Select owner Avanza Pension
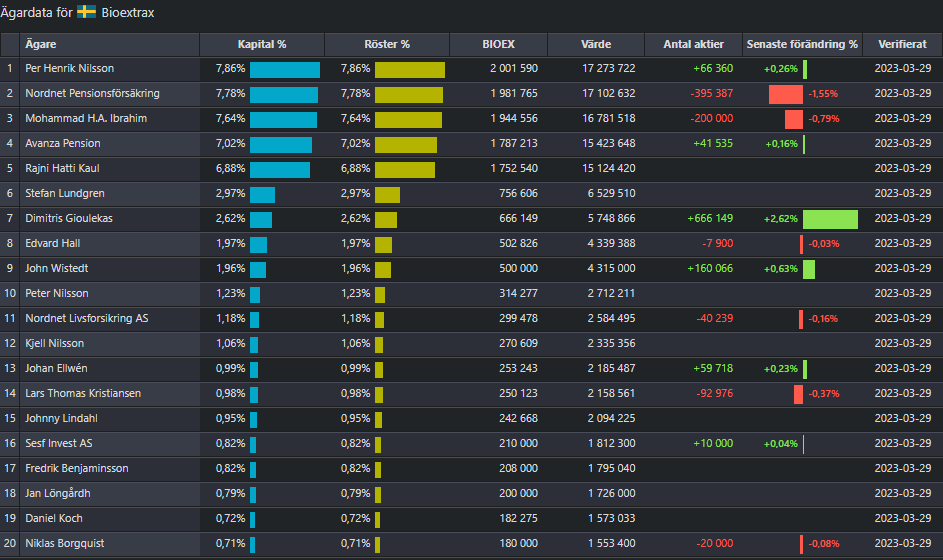The height and width of the screenshot is (560, 943). (63, 143)
